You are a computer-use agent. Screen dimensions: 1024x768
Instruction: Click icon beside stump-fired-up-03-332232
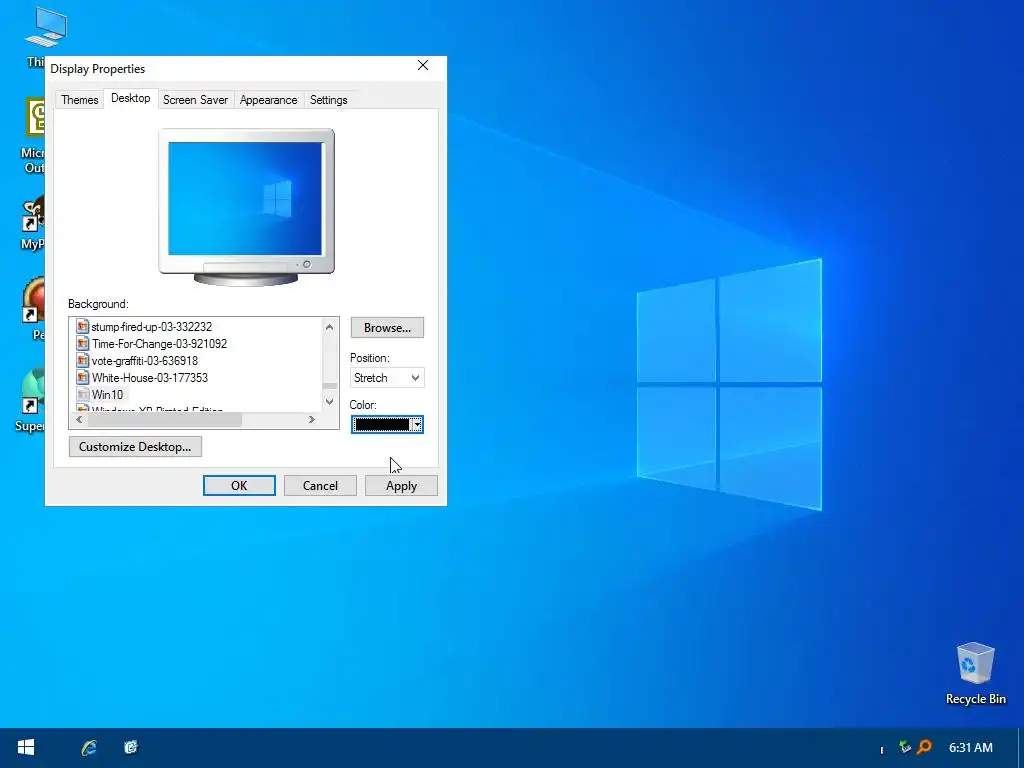pos(82,327)
